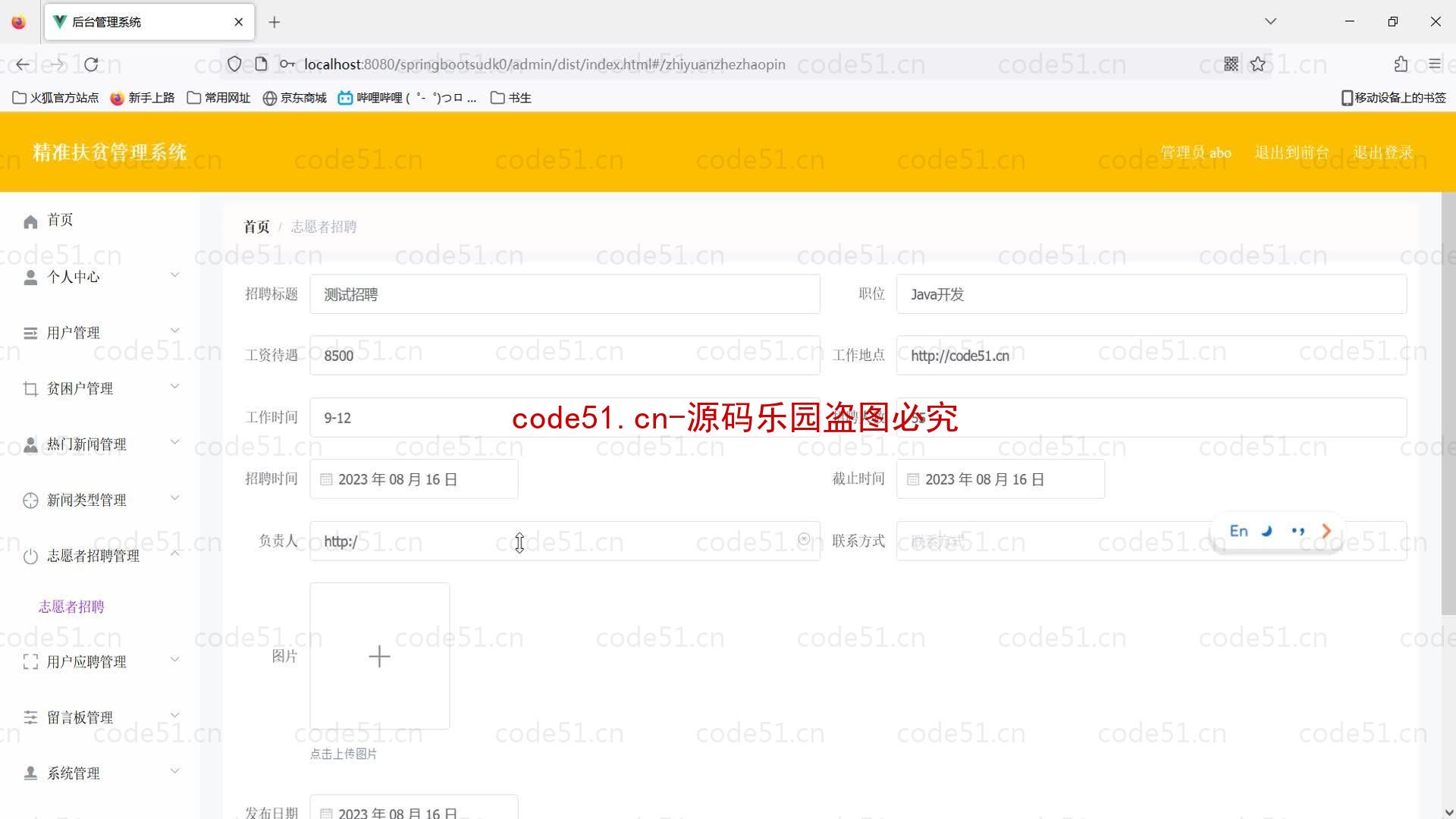
Task: Open the 火狐官方站点 bookmark
Action: pyautogui.click(x=56, y=98)
